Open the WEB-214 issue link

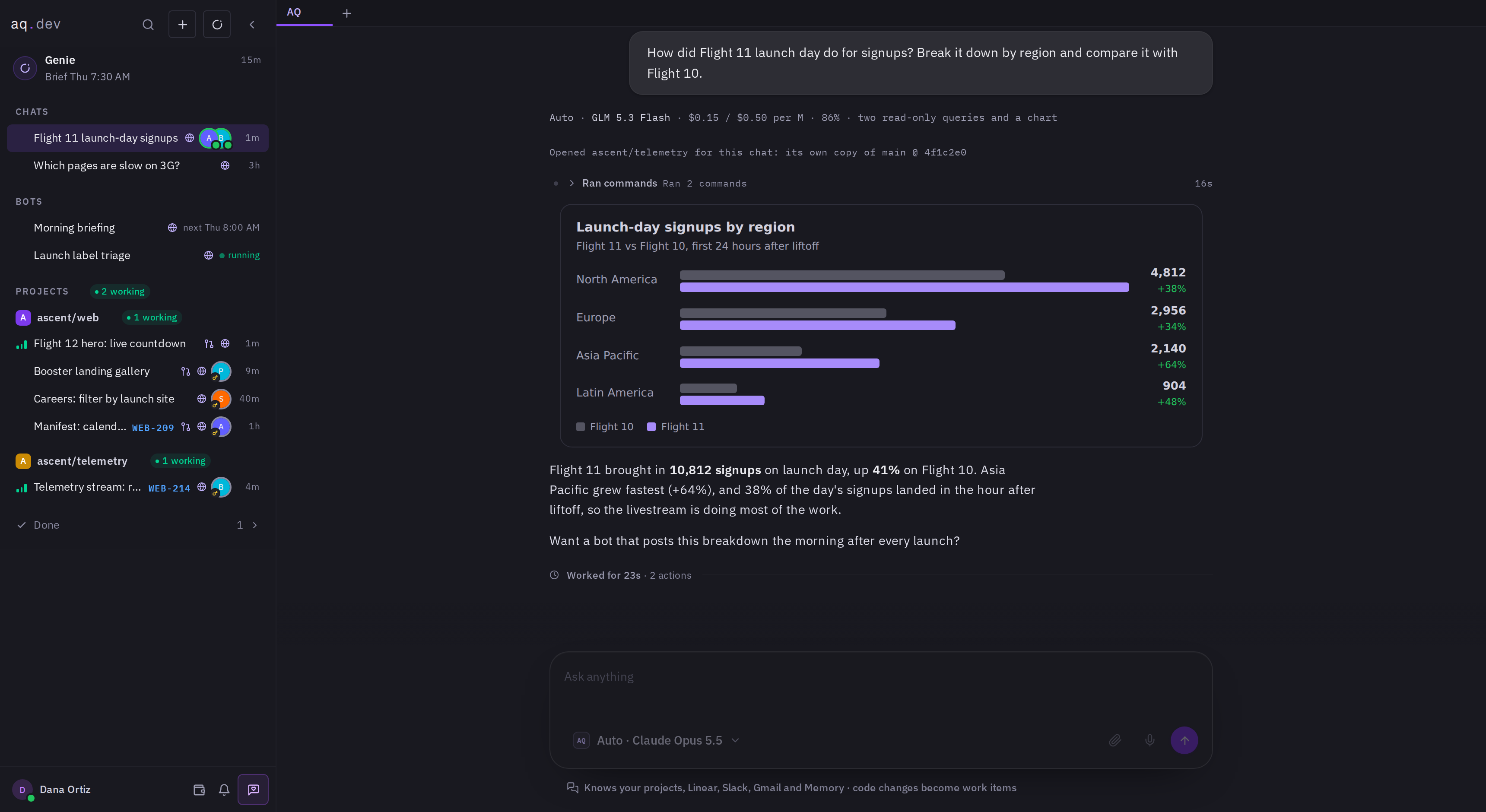pos(169,488)
